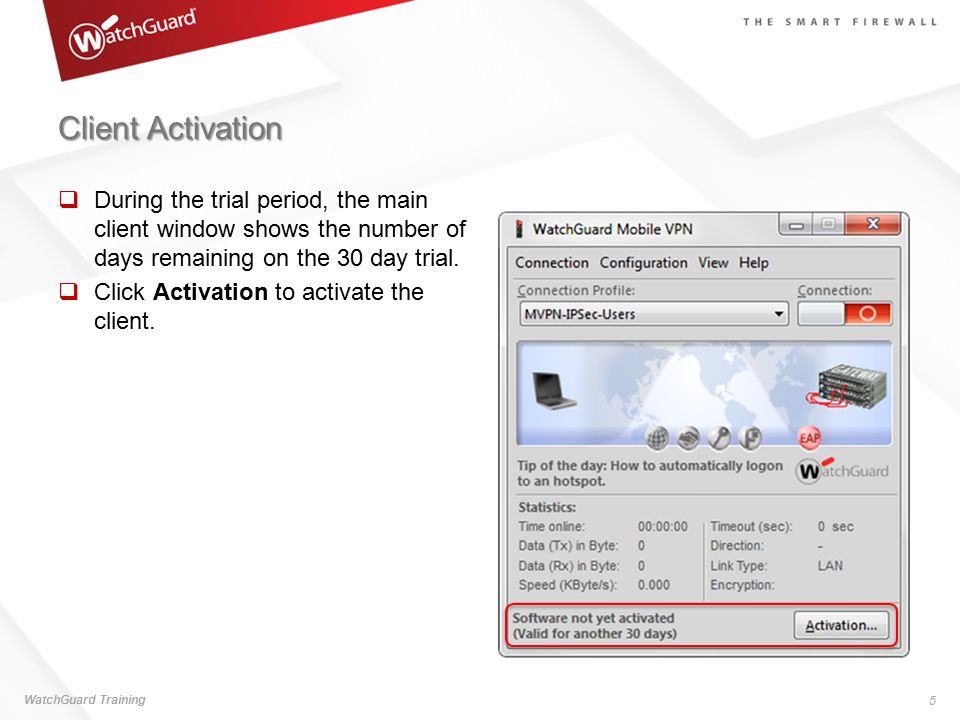This screenshot has width=960, height=720.
Task: Click the 'WatchGuard Training' footer text
Action: (x=84, y=699)
